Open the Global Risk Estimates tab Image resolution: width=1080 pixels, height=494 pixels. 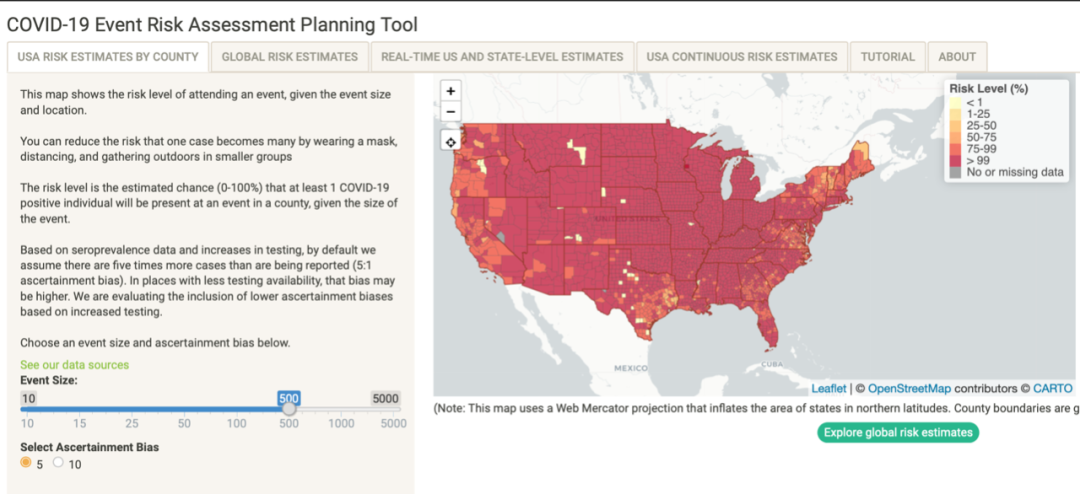pyautogui.click(x=290, y=57)
